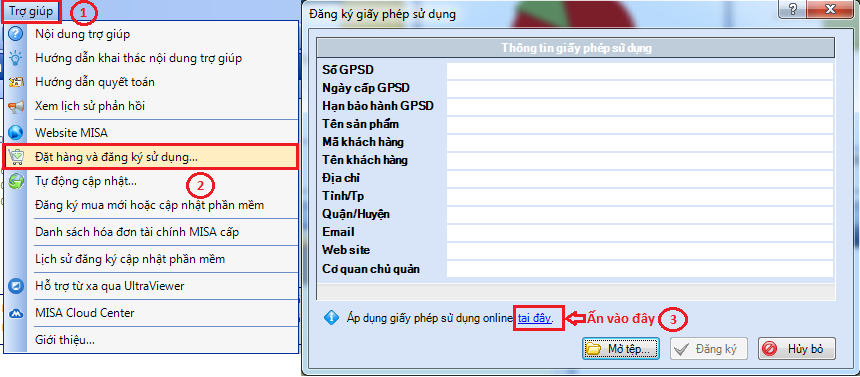Click the Tỉnh/Tp value field
Viewport: 860px width, 377px height.
click(640, 196)
